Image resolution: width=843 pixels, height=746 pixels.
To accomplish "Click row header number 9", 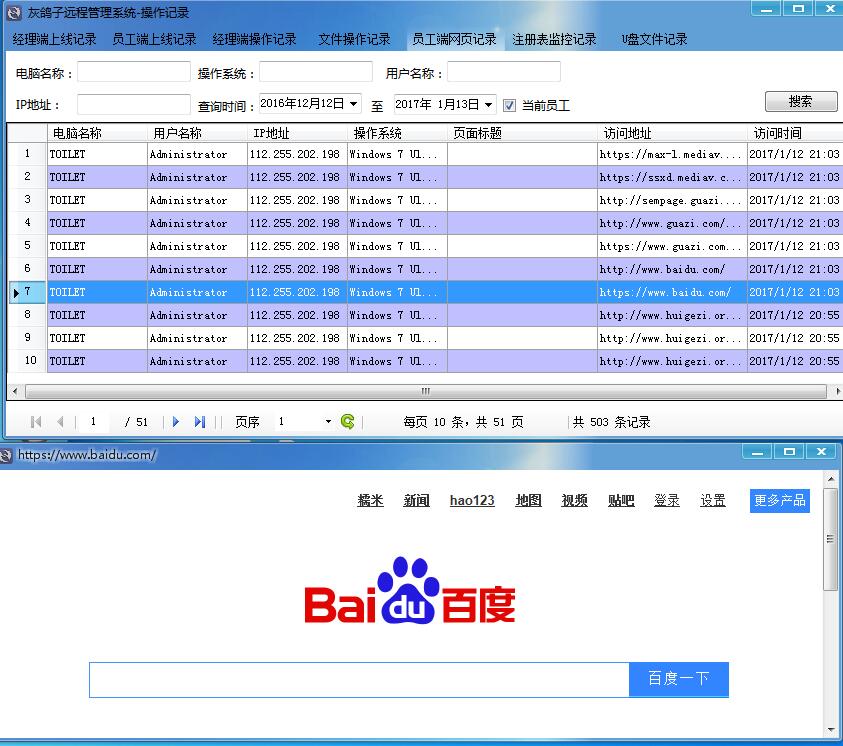I will coord(27,338).
